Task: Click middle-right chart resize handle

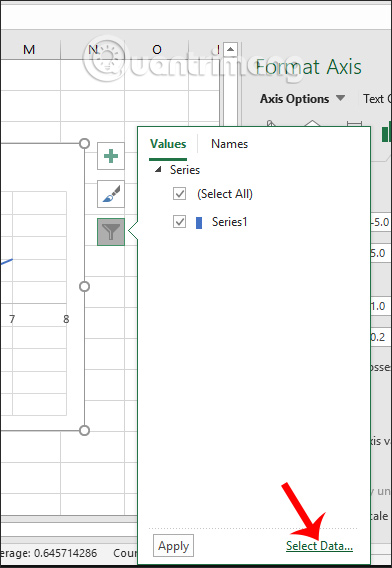Action: (84, 287)
